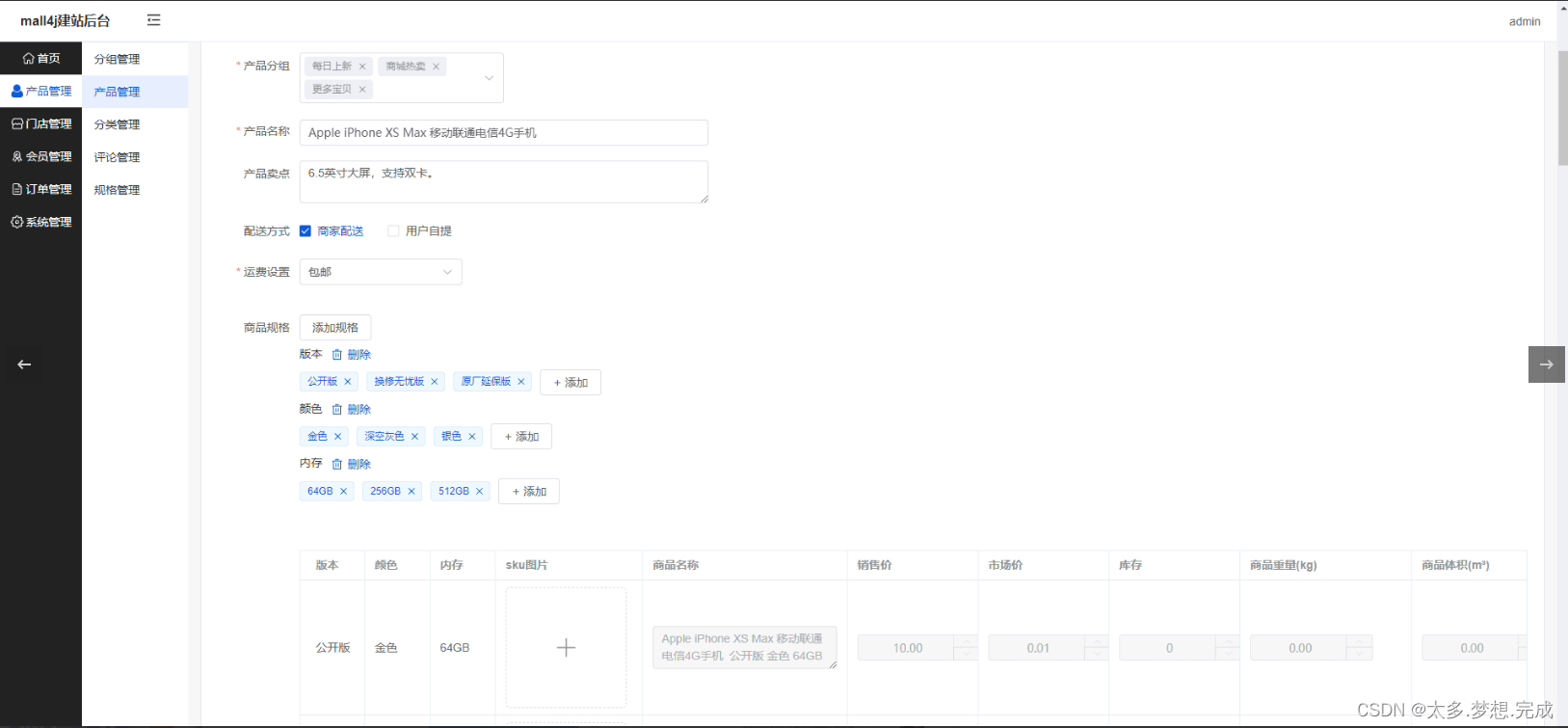Edit the sku 商品名称 textarea
This screenshot has width=1568, height=728.
745,648
